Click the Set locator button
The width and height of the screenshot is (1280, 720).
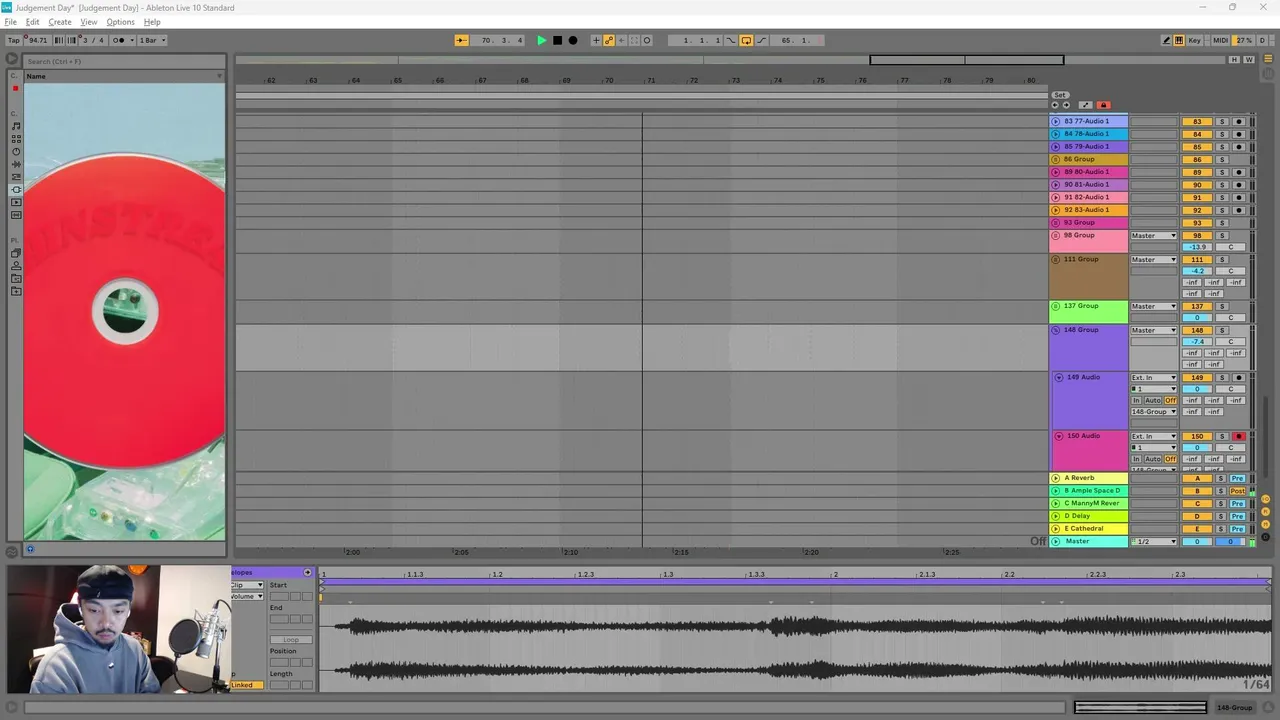[x=1060, y=95]
